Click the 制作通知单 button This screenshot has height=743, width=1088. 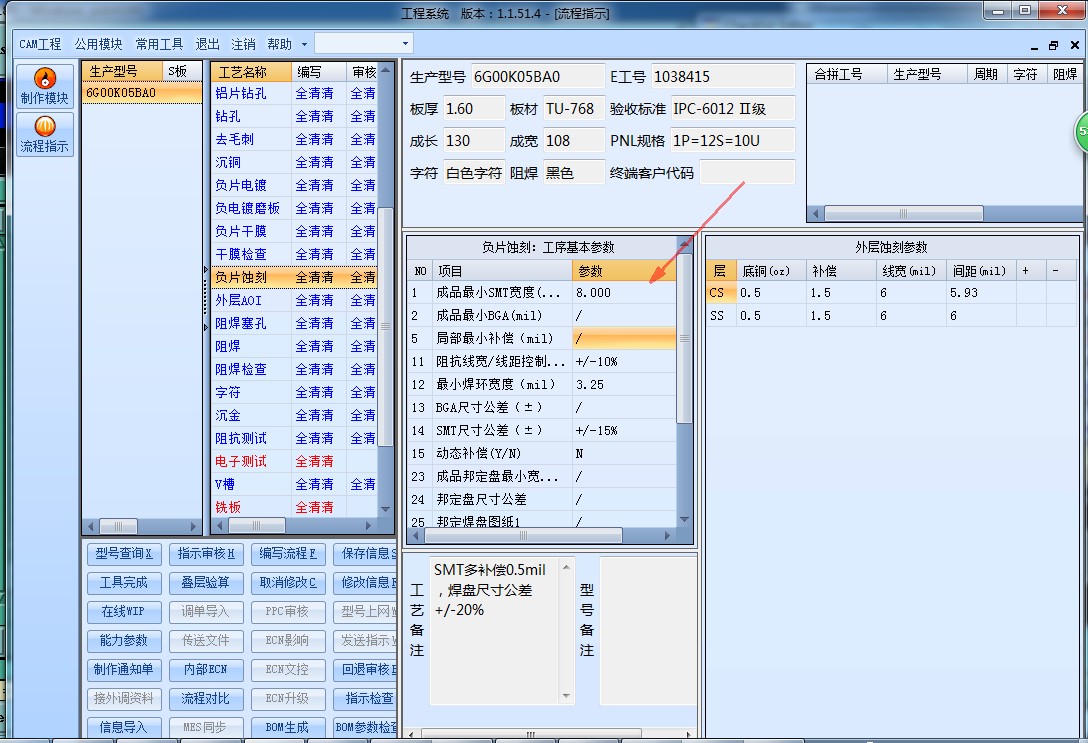(x=124, y=669)
